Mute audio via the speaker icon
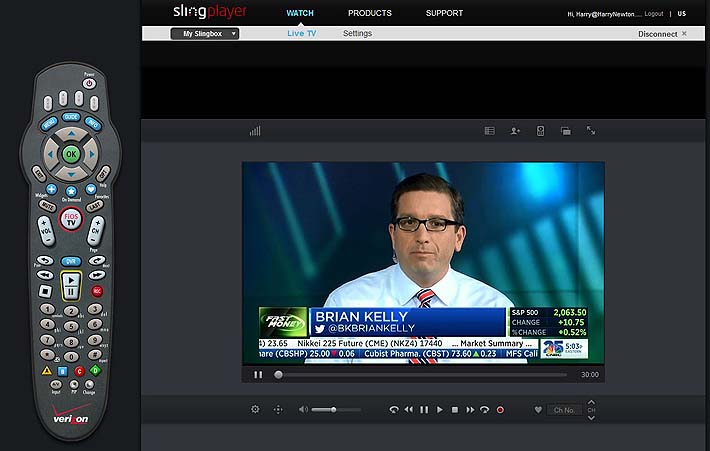The image size is (710, 451). [x=303, y=409]
